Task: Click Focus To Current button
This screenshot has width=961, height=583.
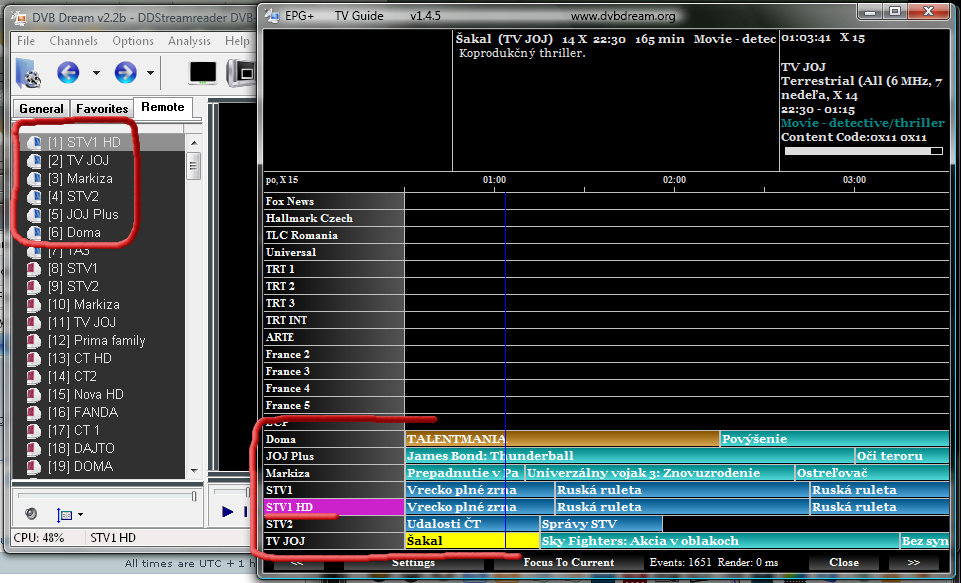Action: point(569,562)
